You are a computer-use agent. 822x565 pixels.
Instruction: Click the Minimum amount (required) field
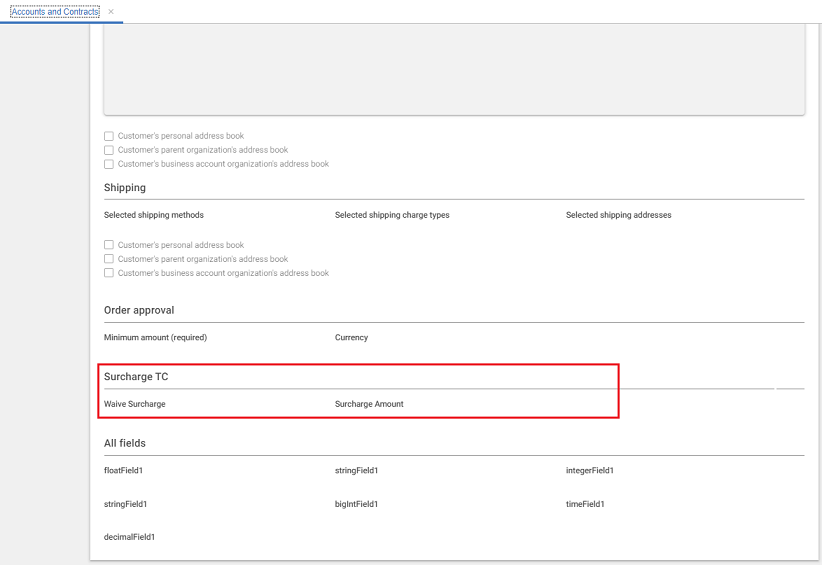tap(155, 338)
